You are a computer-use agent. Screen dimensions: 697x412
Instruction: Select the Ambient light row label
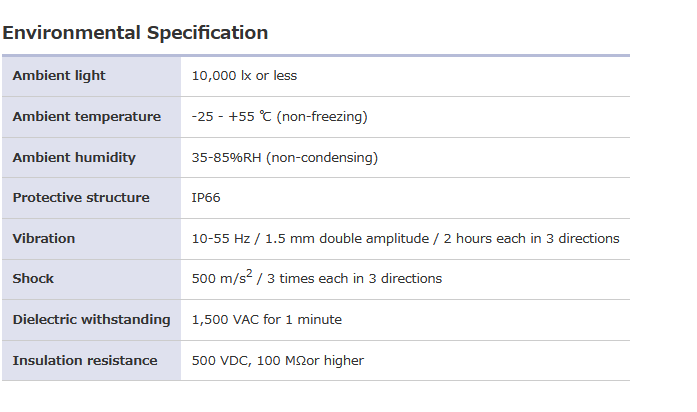pos(59,76)
